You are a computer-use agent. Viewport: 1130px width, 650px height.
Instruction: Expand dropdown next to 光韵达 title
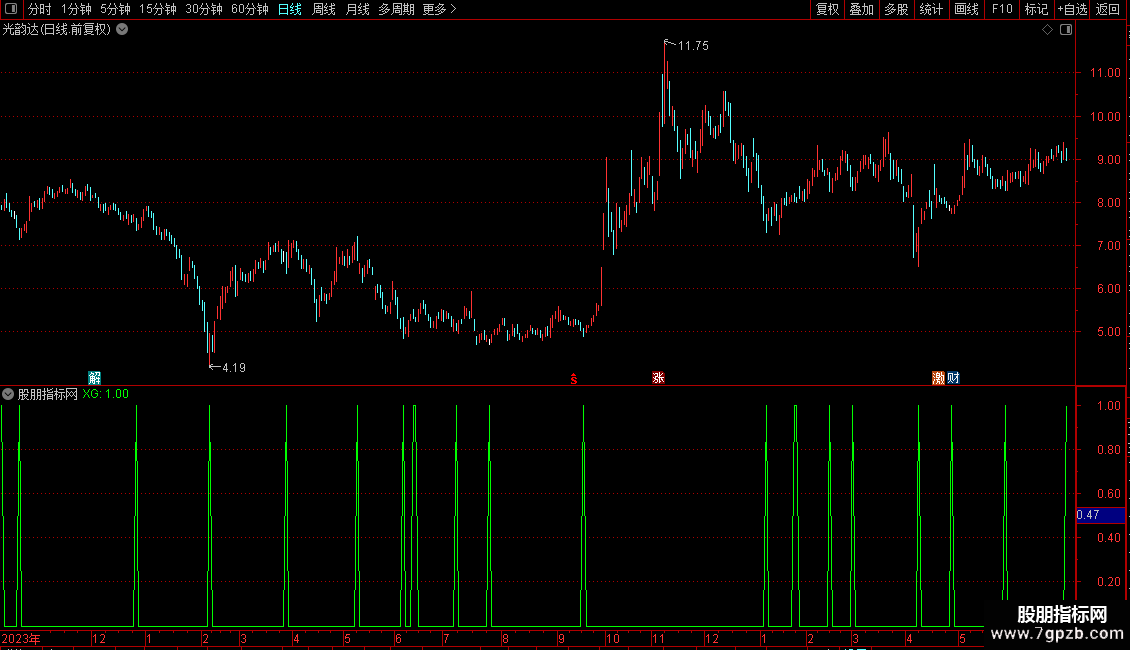[x=123, y=30]
